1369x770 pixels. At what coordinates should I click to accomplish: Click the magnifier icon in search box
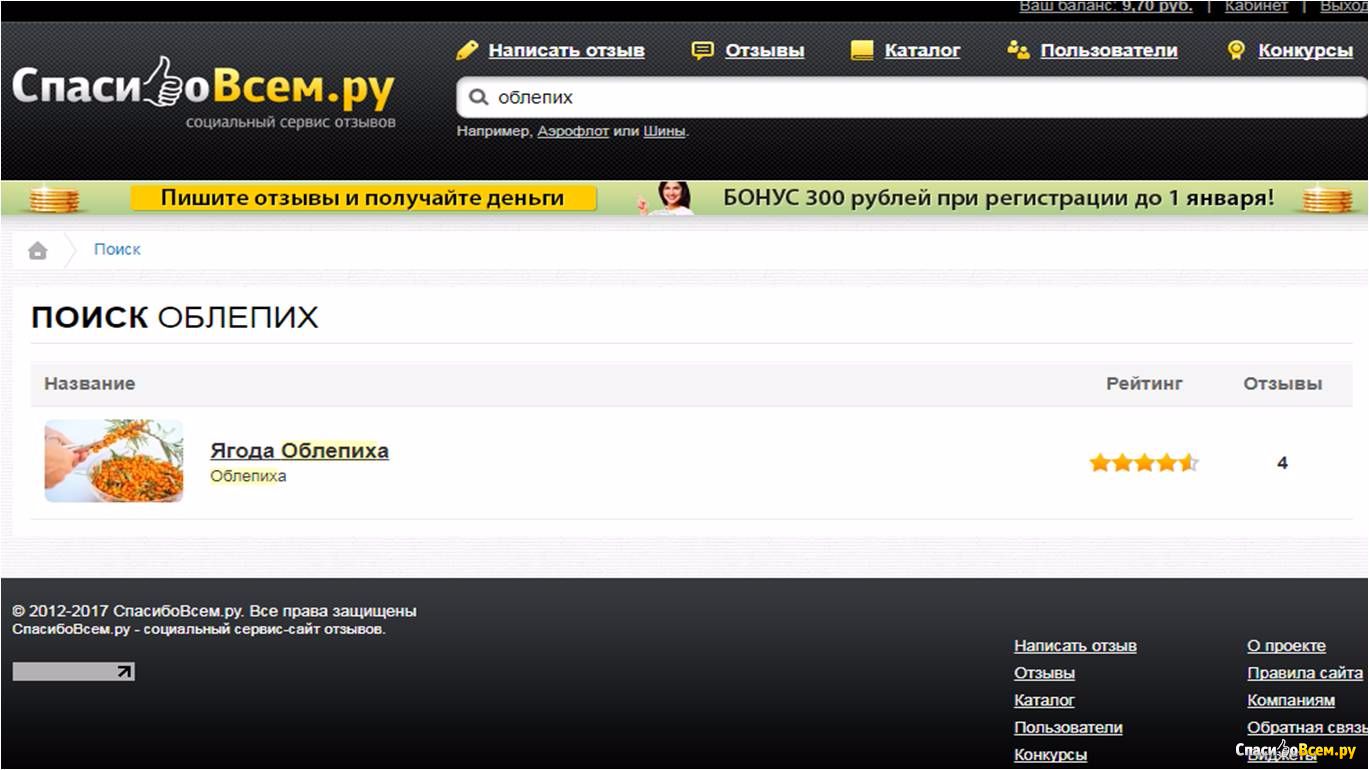click(x=479, y=98)
